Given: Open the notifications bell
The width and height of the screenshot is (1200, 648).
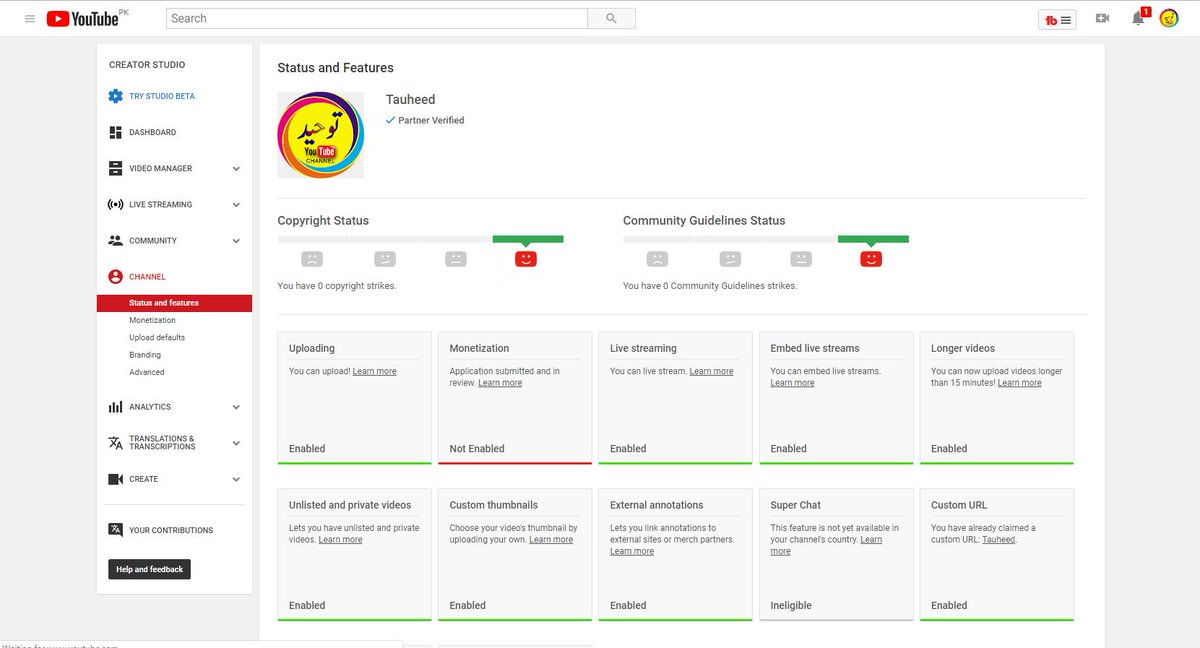Looking at the screenshot, I should tap(1138, 18).
